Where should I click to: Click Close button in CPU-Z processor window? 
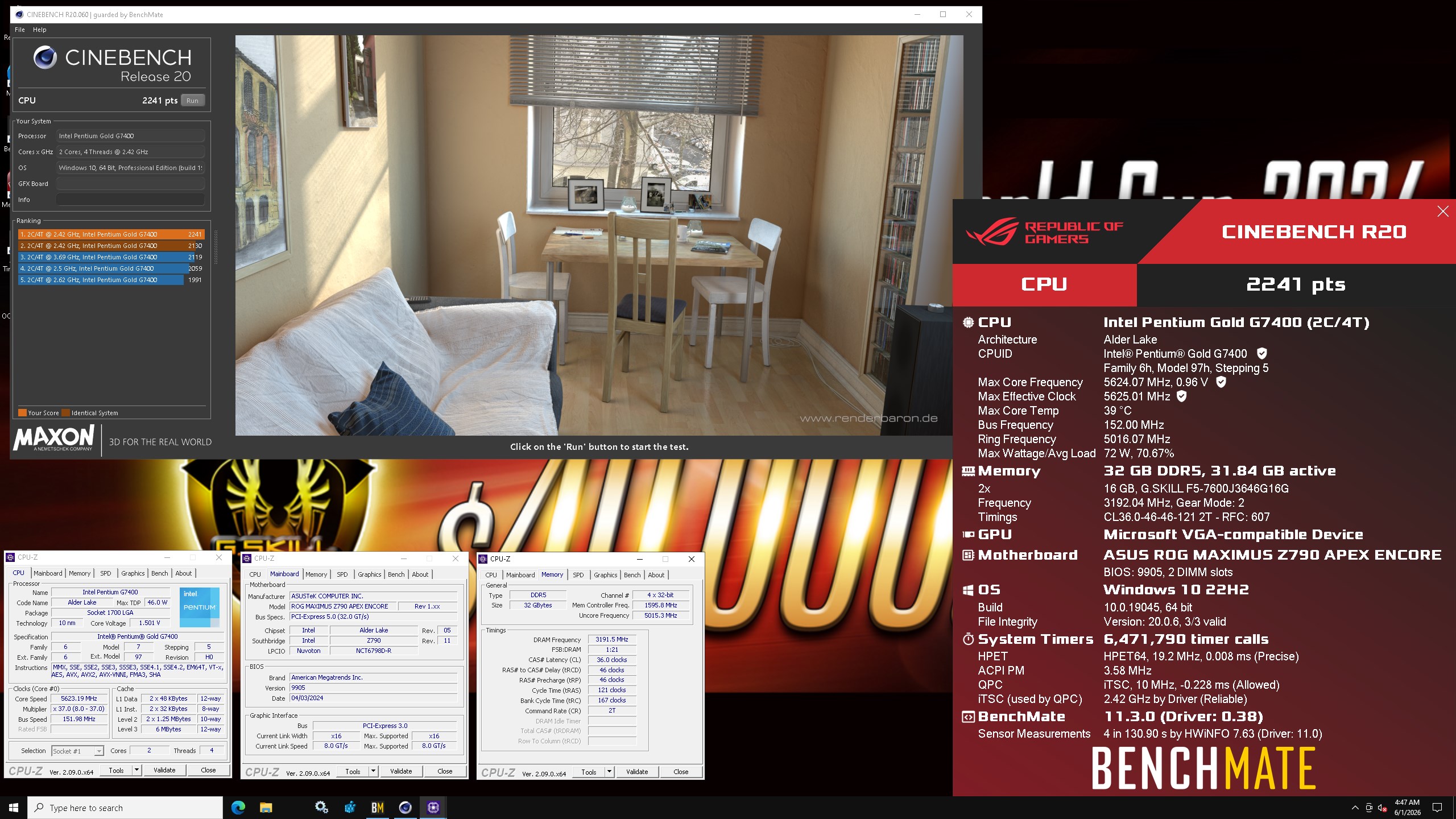tap(208, 770)
